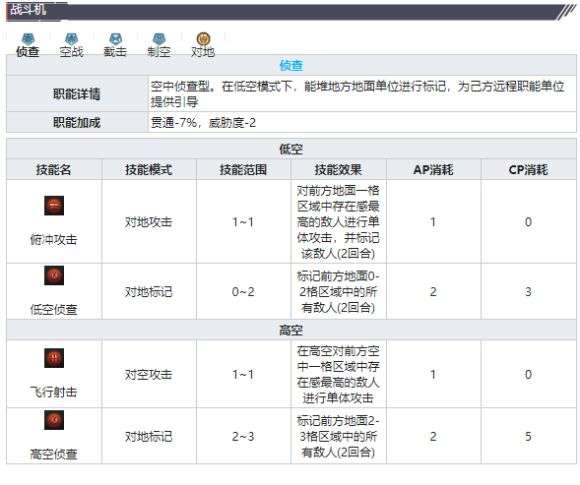
Task: Select the 俯冲攻击 skill name text
Action: click(x=54, y=240)
